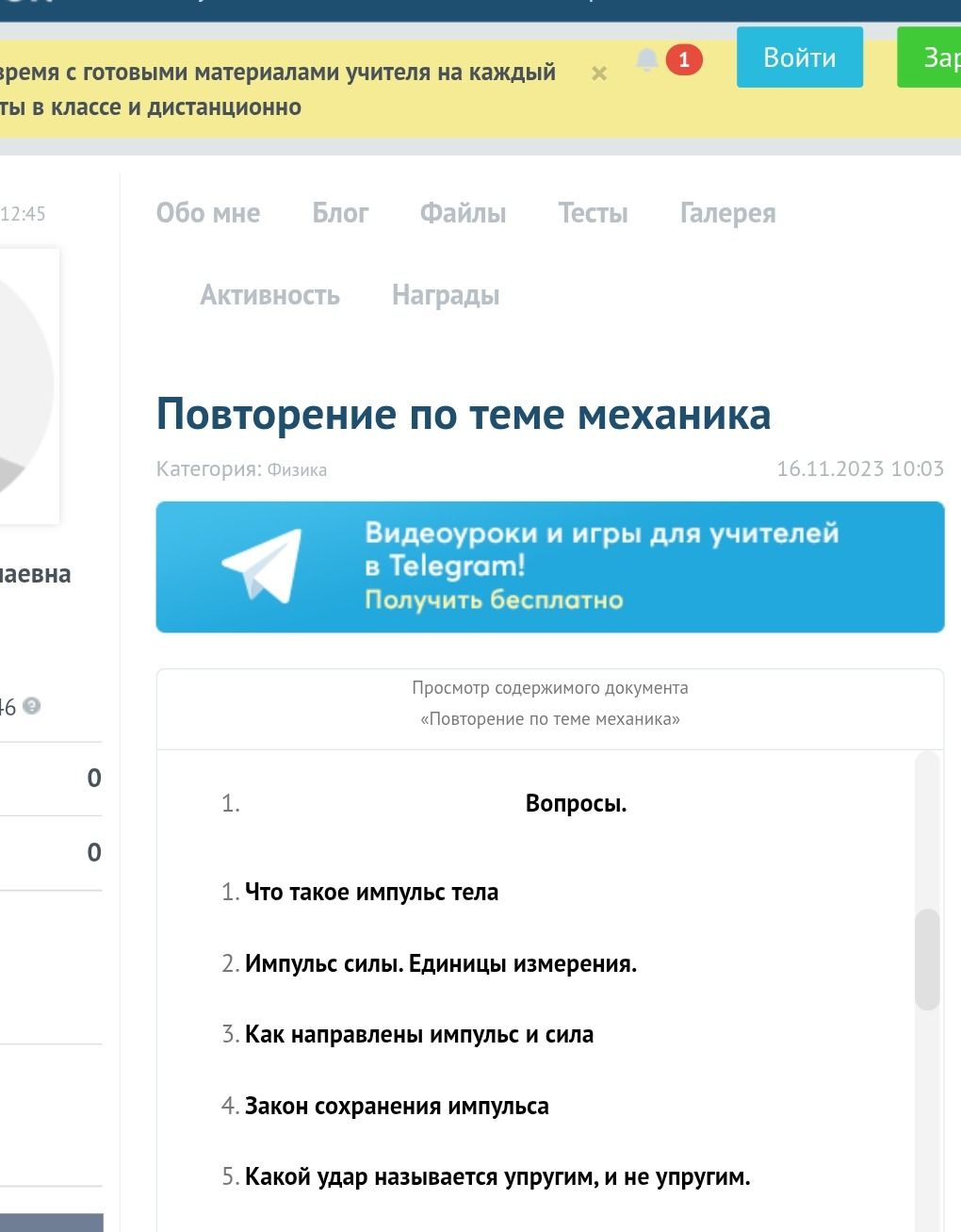
Task: Click the document scrollbar thumb
Action: pyautogui.click(x=927, y=960)
